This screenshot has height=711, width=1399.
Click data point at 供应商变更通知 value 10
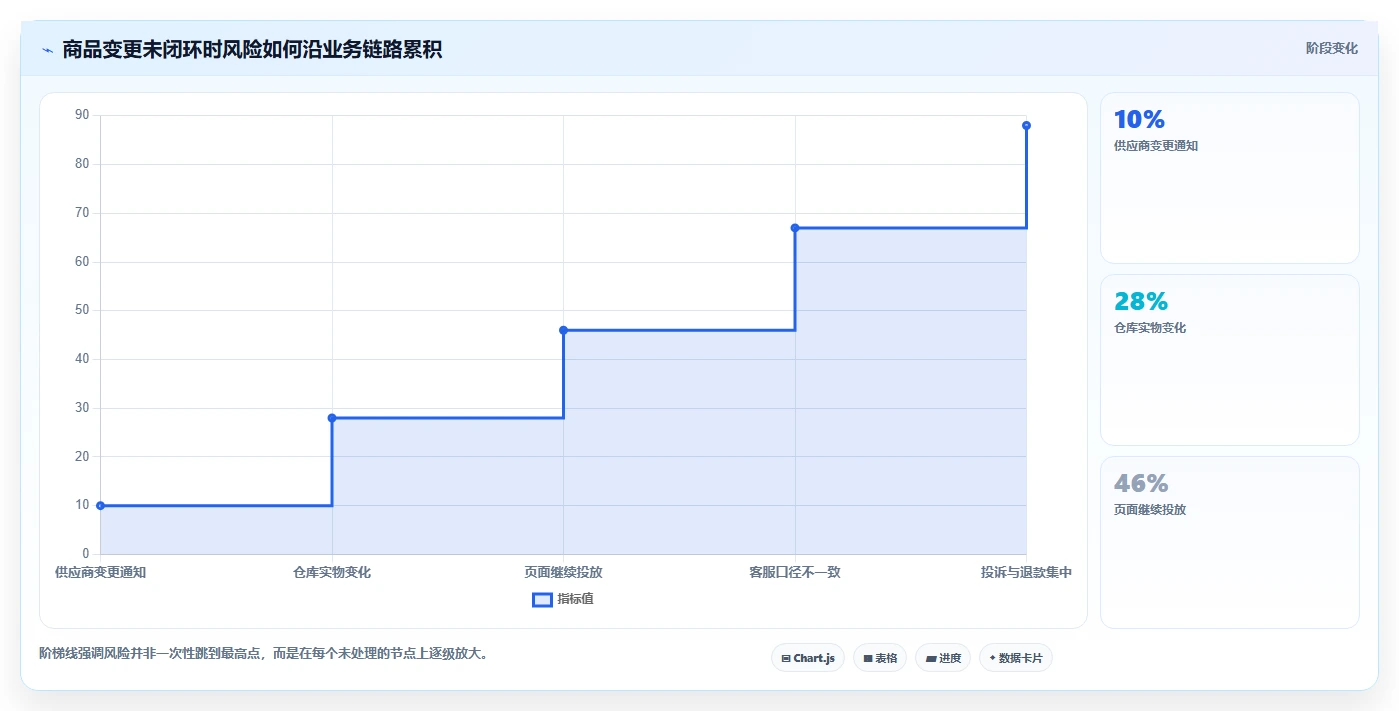(100, 506)
